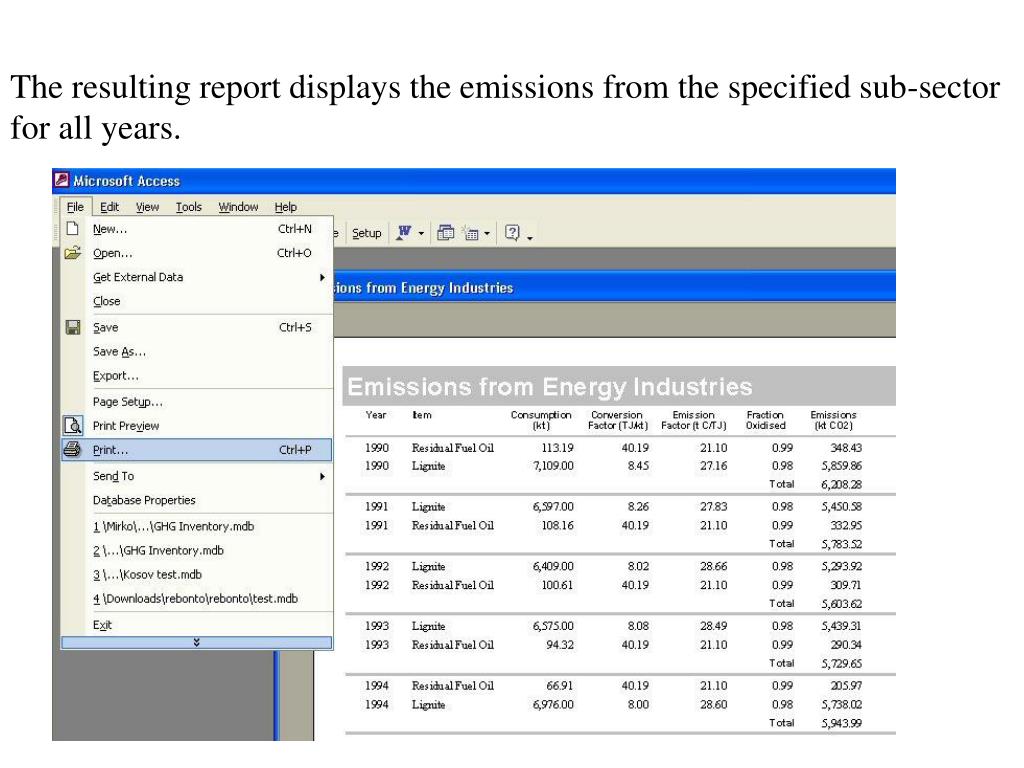Open recent file Kosov test.mdb
The width and height of the screenshot is (1024, 768).
(x=197, y=575)
